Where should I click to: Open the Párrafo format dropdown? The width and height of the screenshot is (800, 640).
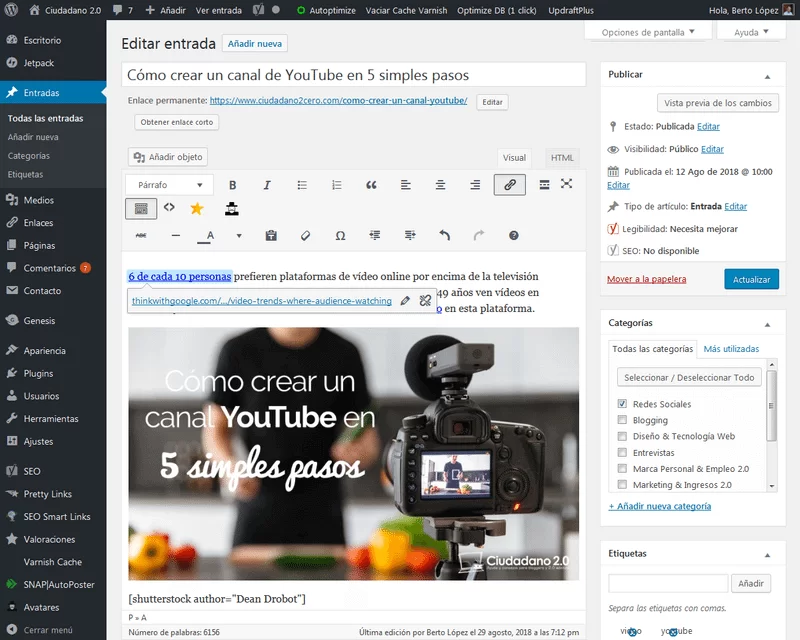coord(169,185)
